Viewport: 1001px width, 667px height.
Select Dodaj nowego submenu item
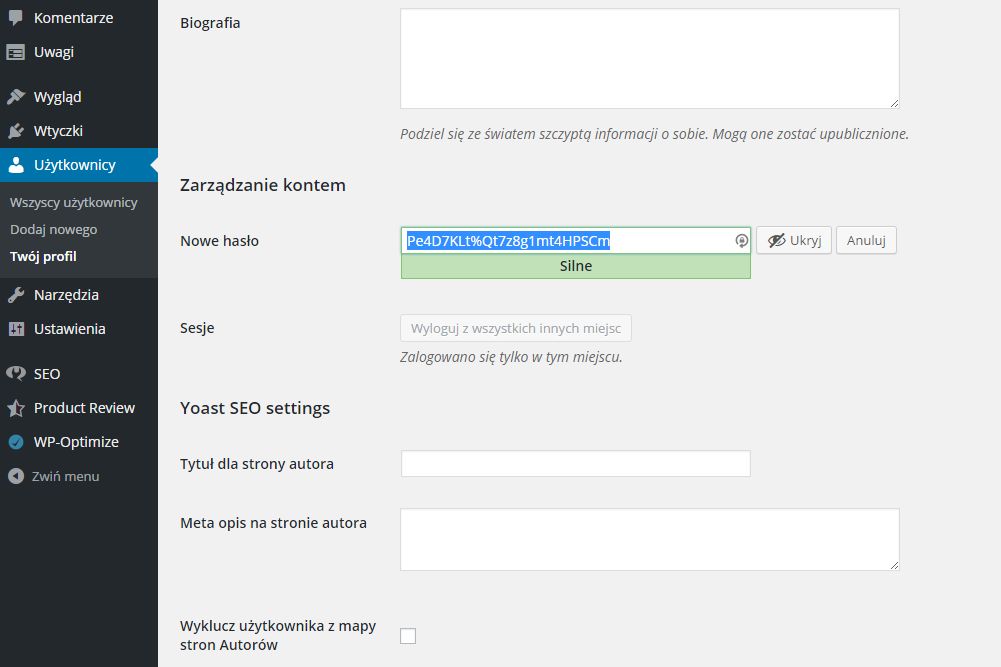54,229
